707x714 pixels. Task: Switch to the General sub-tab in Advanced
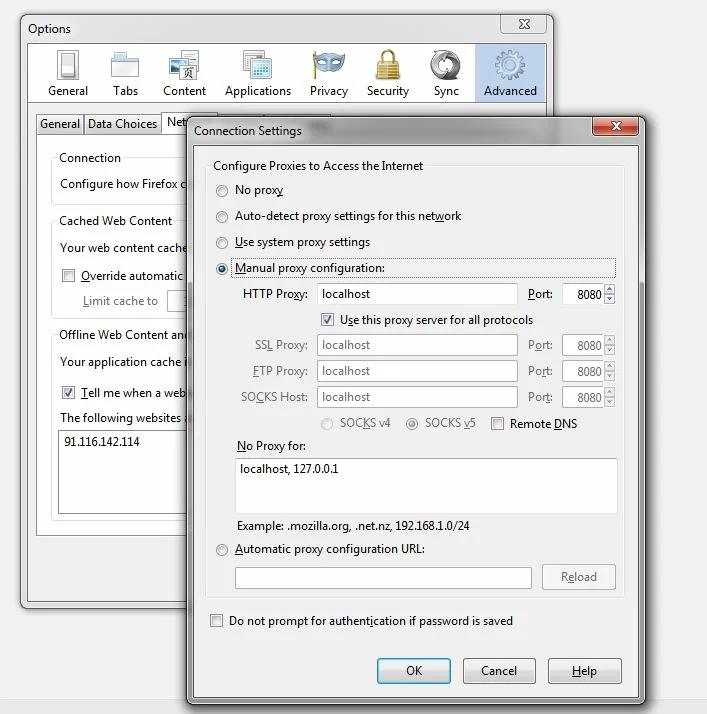click(x=60, y=124)
